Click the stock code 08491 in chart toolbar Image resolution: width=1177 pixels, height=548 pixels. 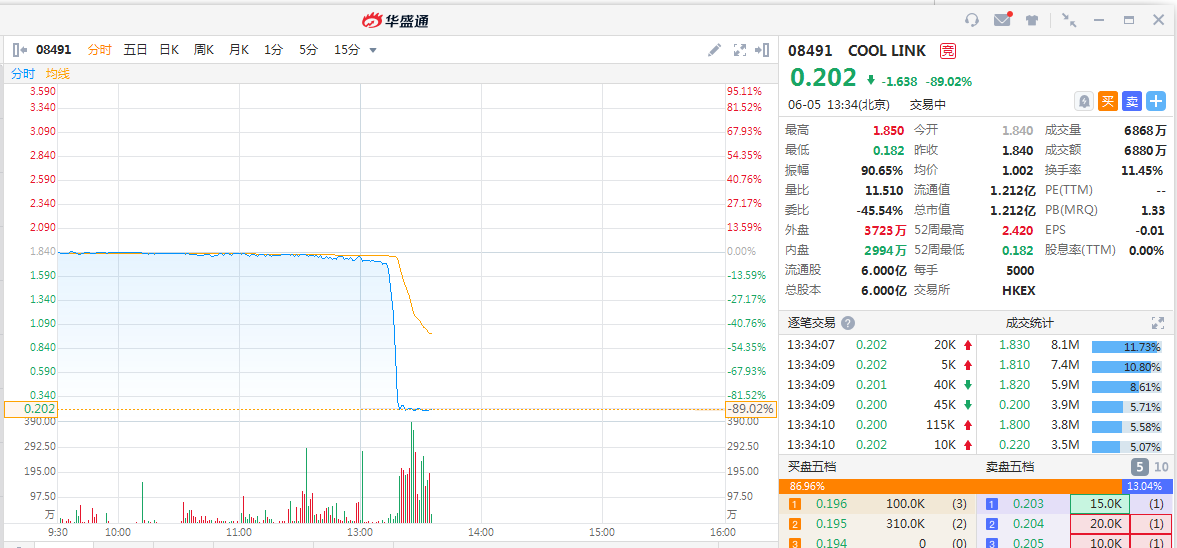[53, 50]
